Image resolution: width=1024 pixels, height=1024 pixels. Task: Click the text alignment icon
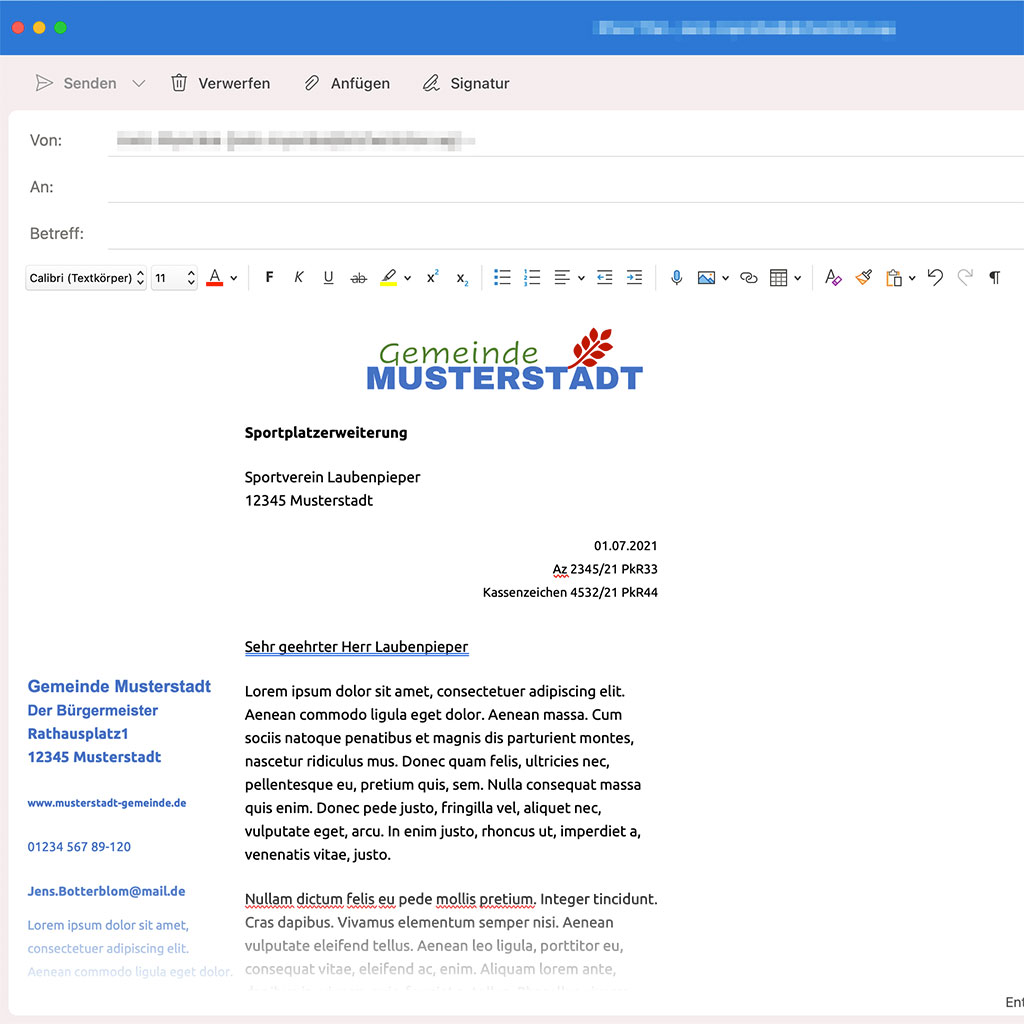(562, 278)
